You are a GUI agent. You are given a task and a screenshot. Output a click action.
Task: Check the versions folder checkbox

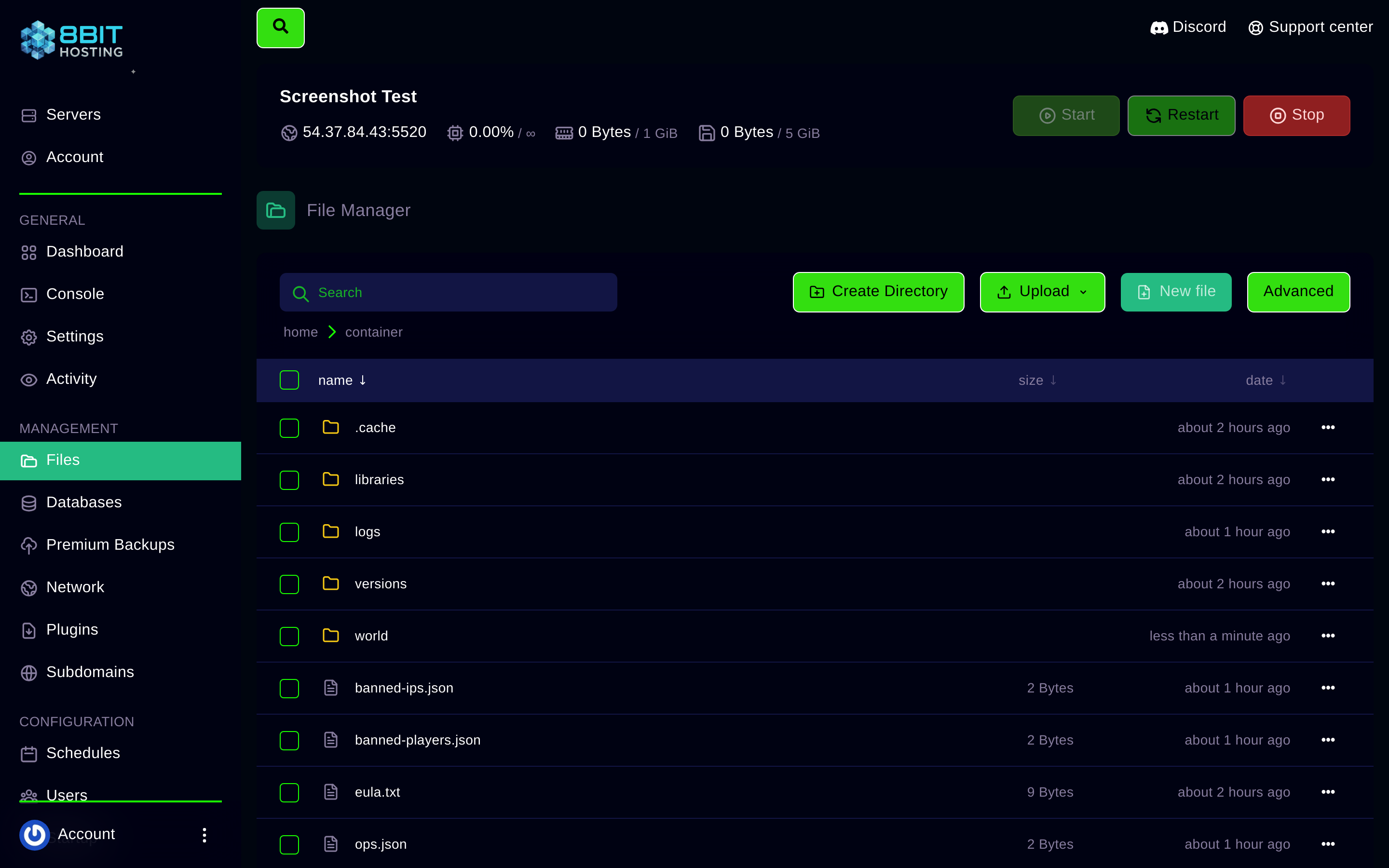289,584
